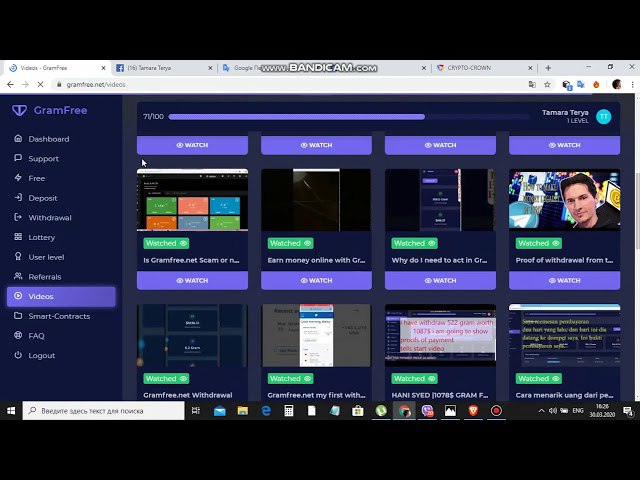Open Viber from the taskbar
This screenshot has width=640, height=480.
click(427, 411)
